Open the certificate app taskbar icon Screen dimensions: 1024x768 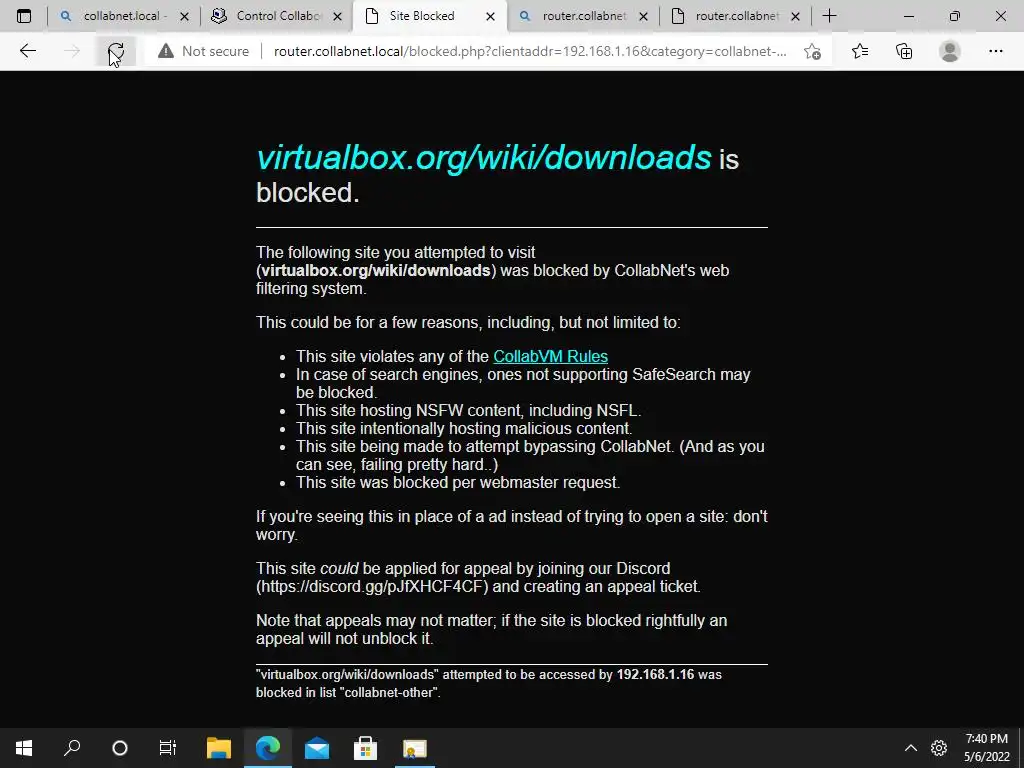[414, 748]
